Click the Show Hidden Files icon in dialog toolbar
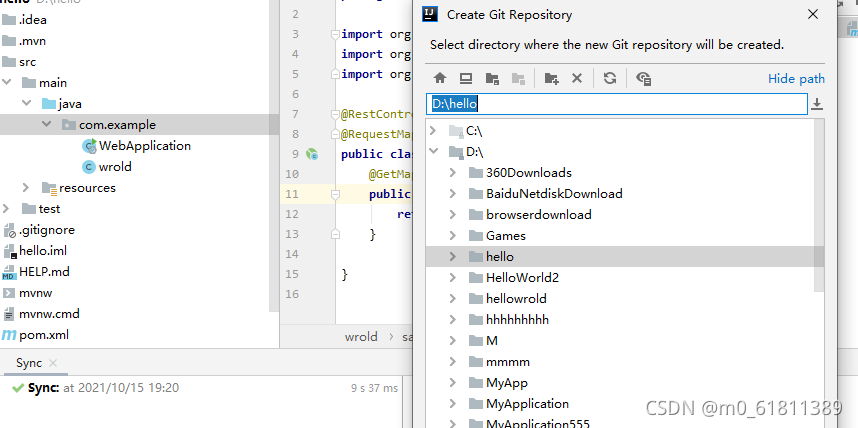858x428 pixels. [644, 78]
